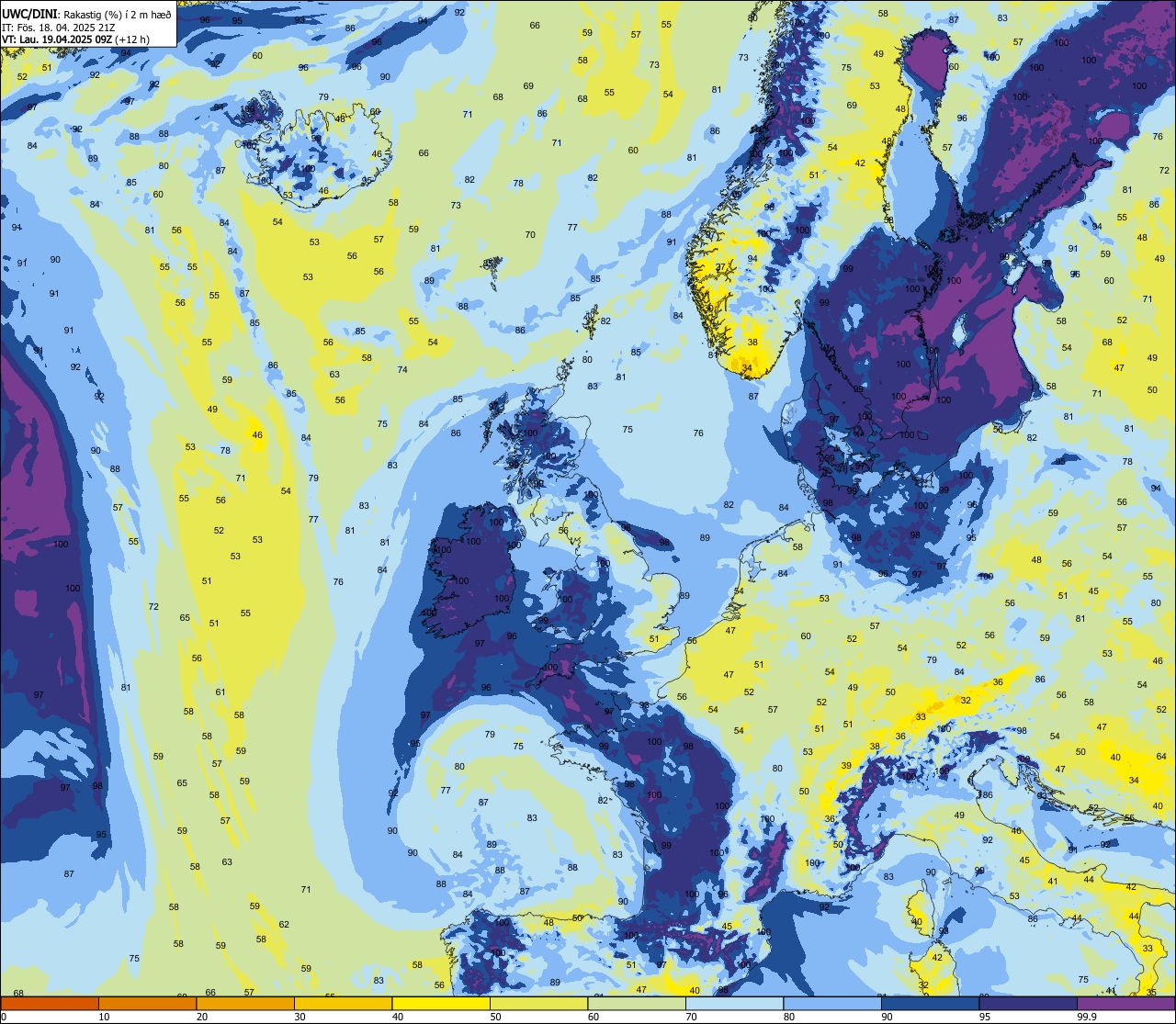Image resolution: width=1176 pixels, height=1024 pixels.
Task: Click the '34' value at Norway's southern tip
Action: click(747, 369)
